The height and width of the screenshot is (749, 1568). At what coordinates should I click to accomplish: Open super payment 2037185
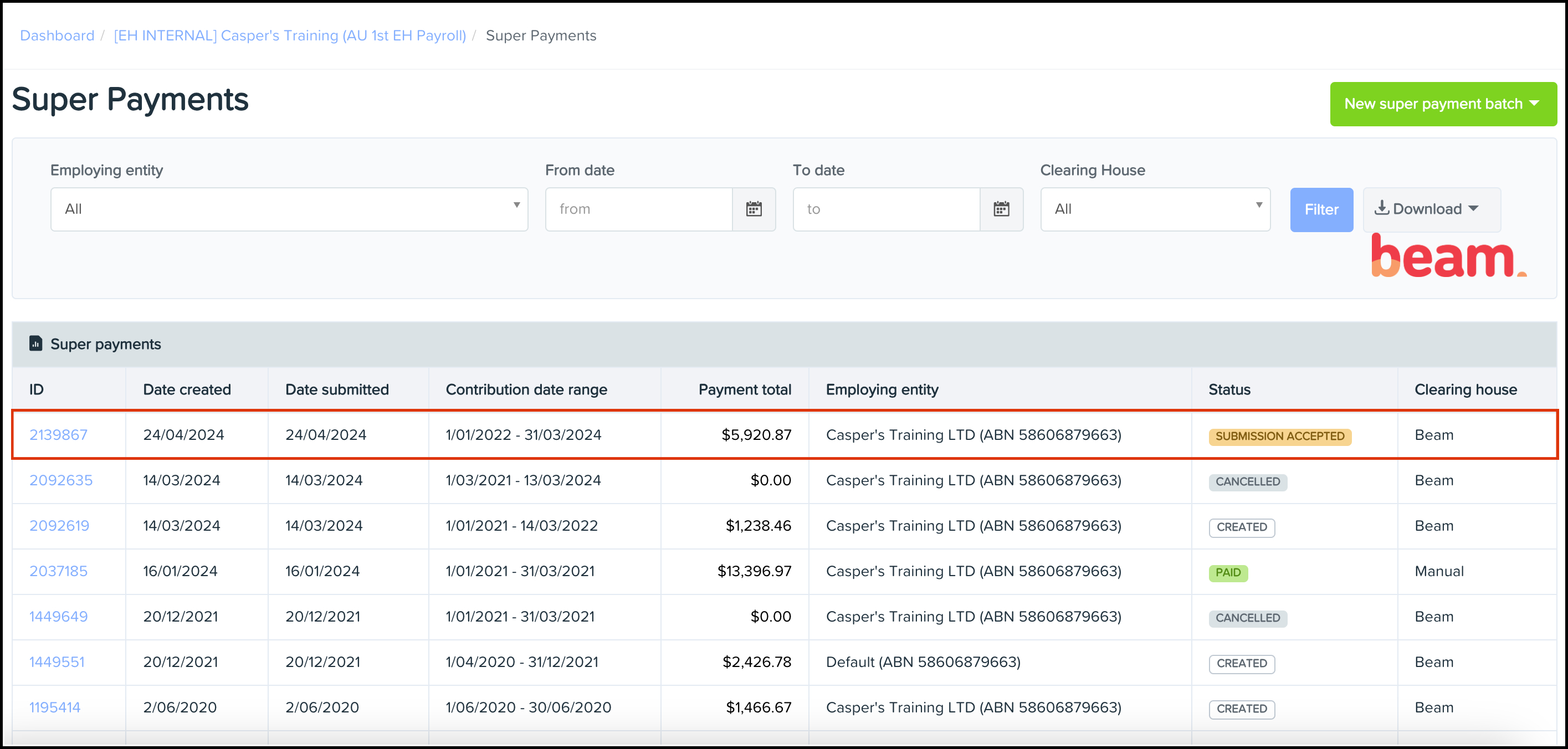click(58, 571)
